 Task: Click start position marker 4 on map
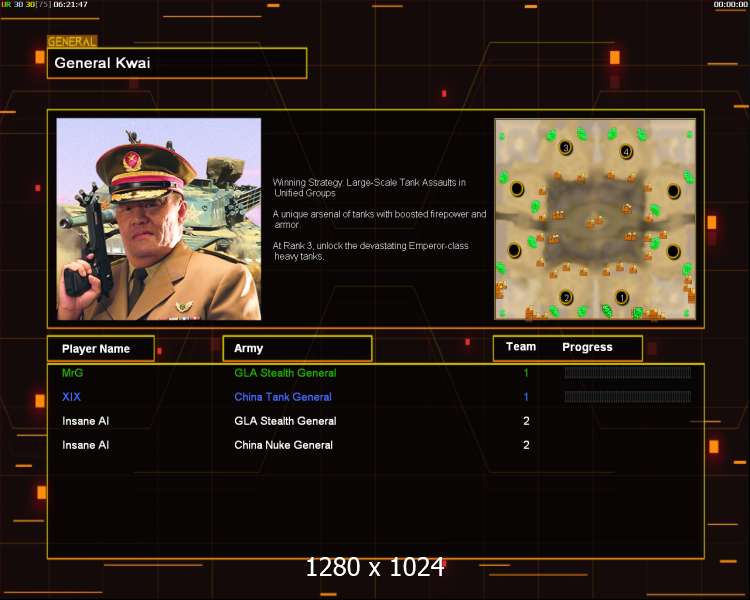point(626,152)
